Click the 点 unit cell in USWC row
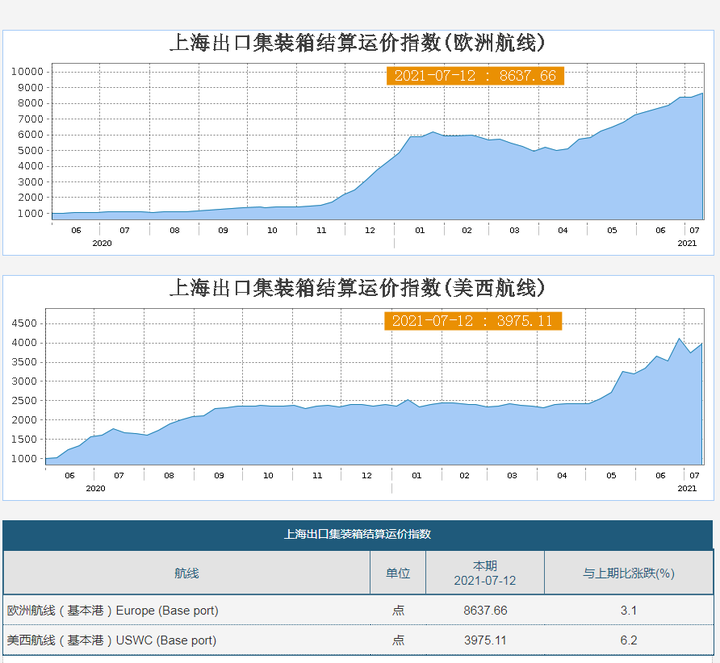Screen dimensions: 720x663 coord(398,640)
